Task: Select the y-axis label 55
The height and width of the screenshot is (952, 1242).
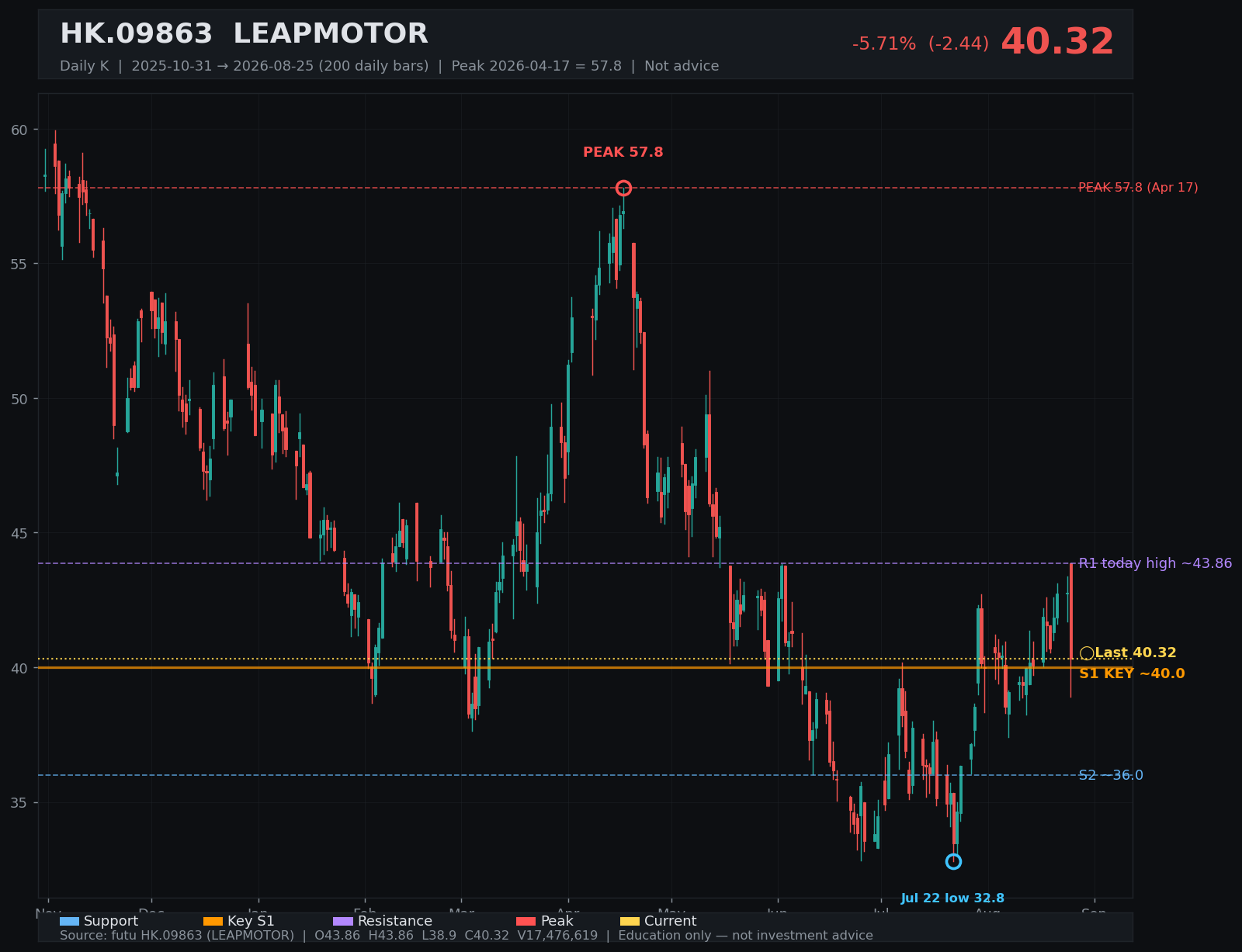Action: pos(19,264)
